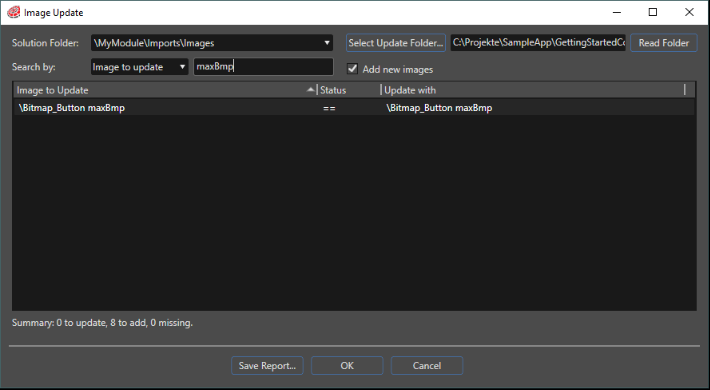Select the \Bitmap_Button maxBmp row
Image resolution: width=710 pixels, height=390 pixels.
[354, 108]
